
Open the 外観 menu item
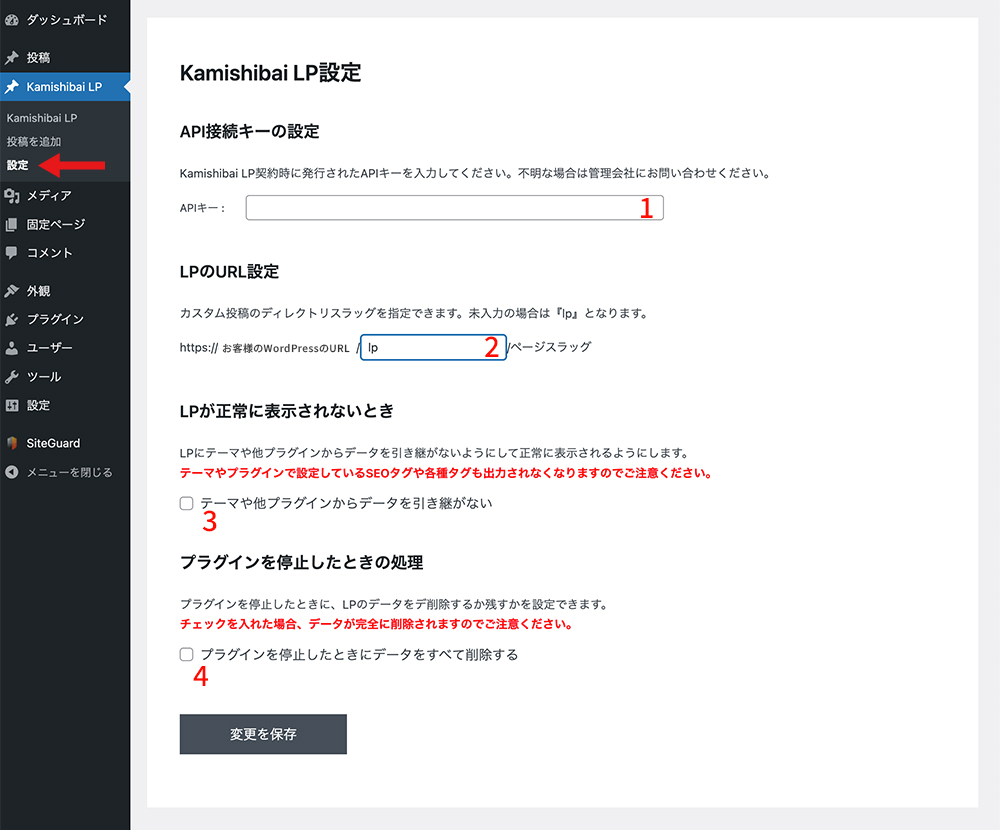click(65, 291)
